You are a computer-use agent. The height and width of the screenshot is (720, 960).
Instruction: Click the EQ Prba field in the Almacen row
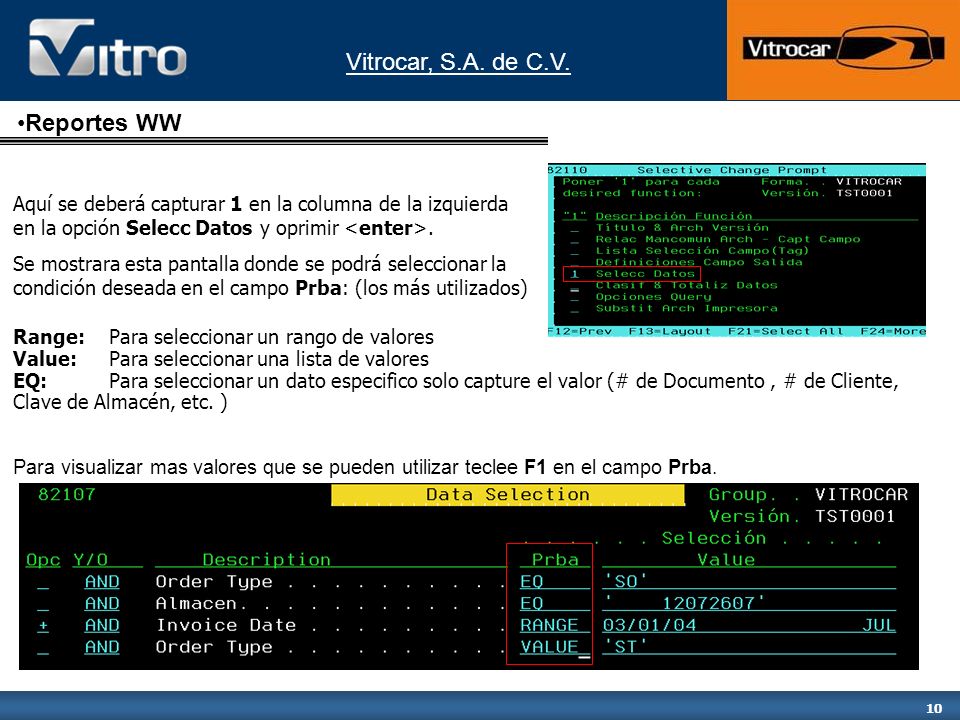tap(555, 604)
